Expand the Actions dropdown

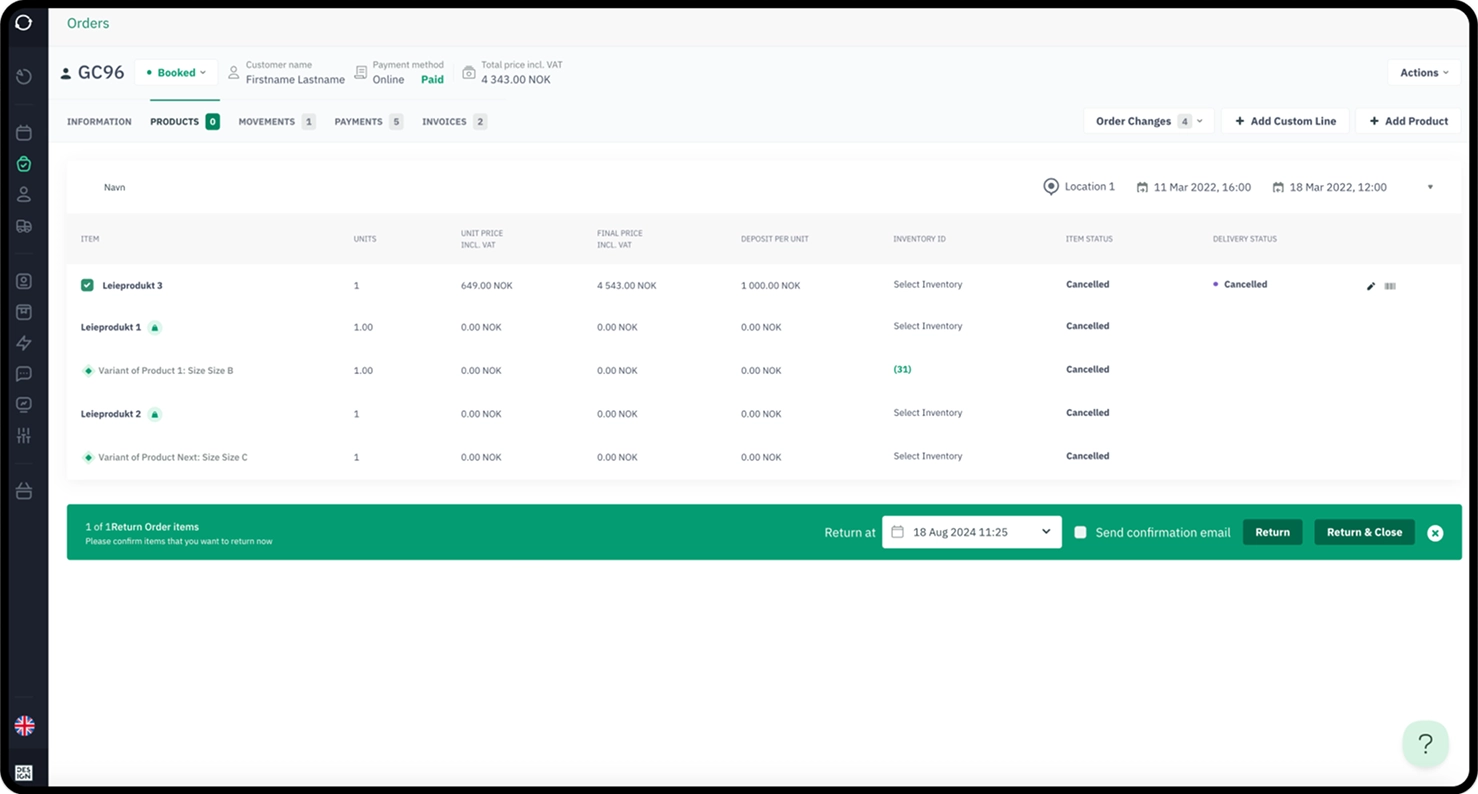coord(1424,72)
